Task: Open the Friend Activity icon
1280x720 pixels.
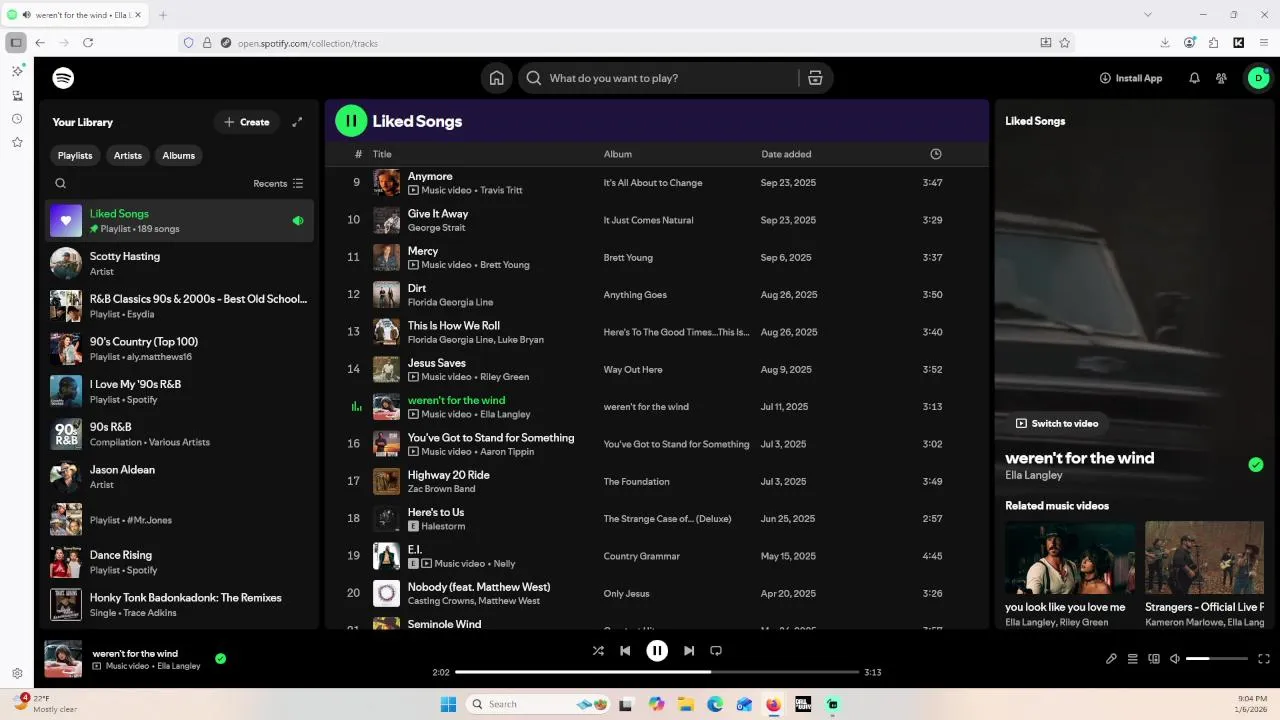Action: click(1221, 78)
